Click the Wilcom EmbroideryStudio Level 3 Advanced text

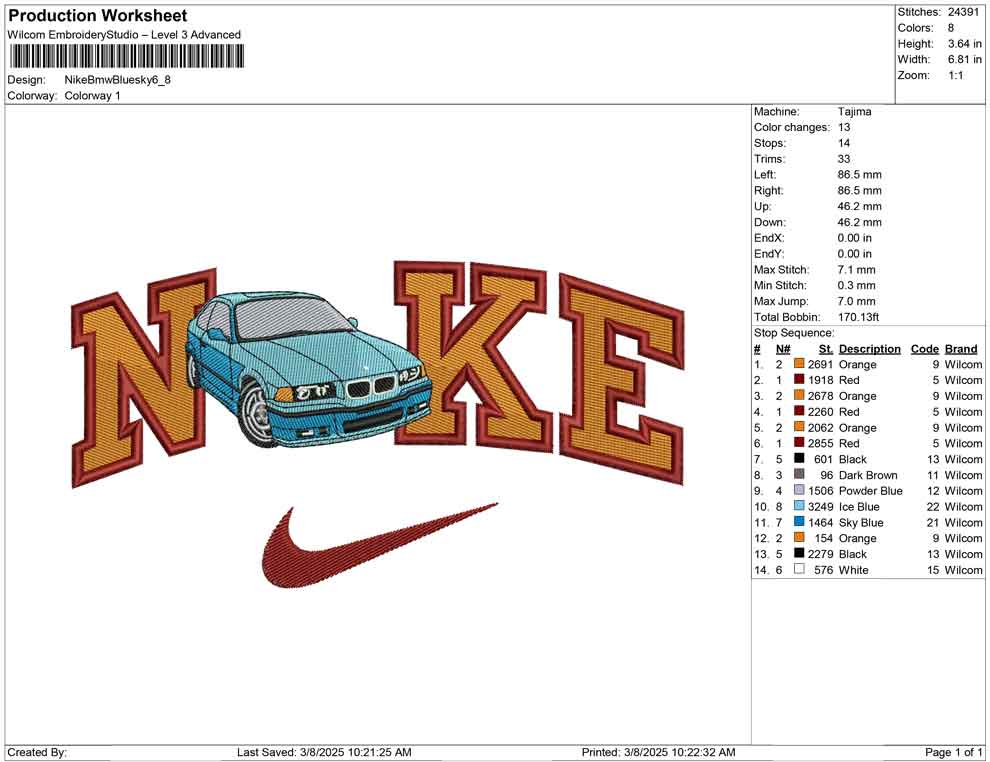click(124, 35)
